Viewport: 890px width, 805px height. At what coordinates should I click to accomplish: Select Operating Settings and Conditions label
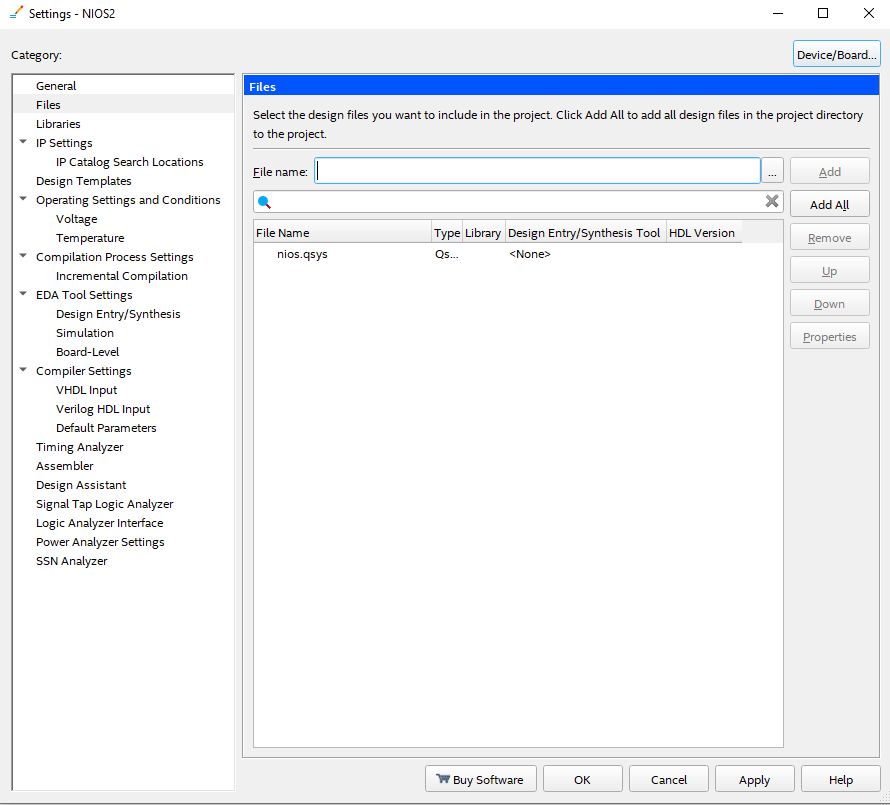[128, 200]
